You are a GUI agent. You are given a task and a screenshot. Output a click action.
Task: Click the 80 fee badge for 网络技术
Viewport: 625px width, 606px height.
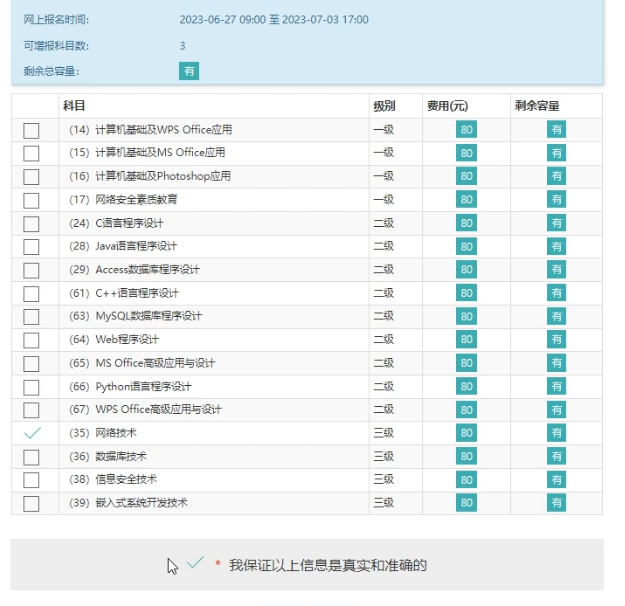point(466,433)
